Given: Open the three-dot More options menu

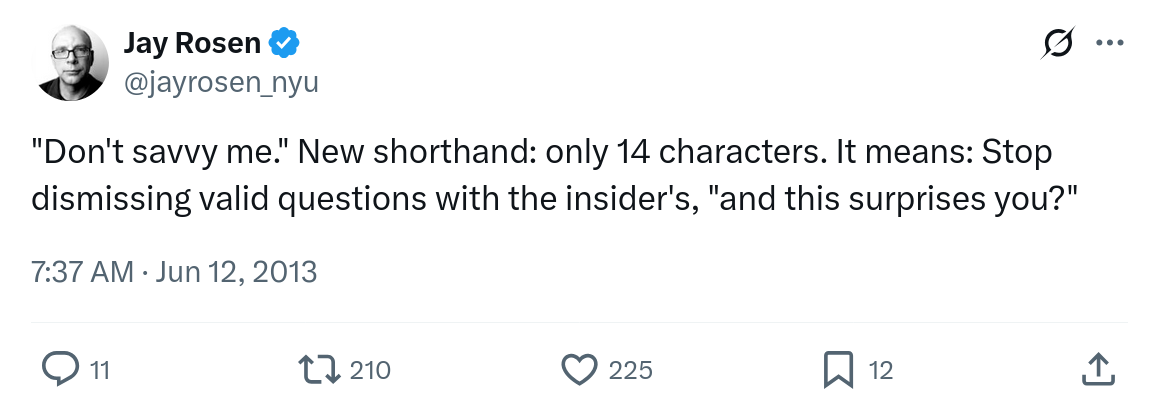Looking at the screenshot, I should pyautogui.click(x=1111, y=44).
